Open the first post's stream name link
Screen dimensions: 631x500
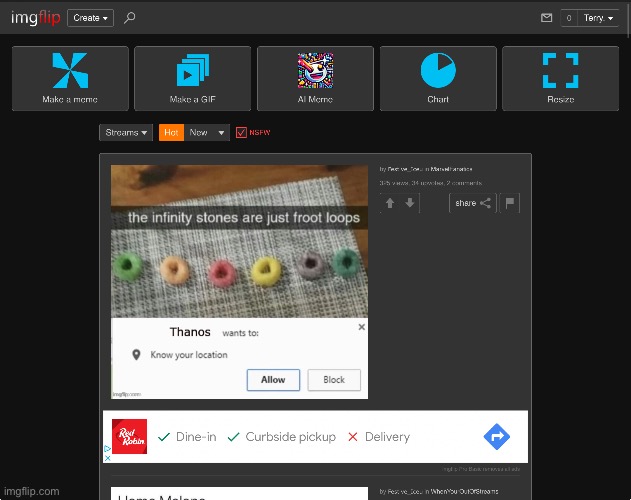coord(451,169)
